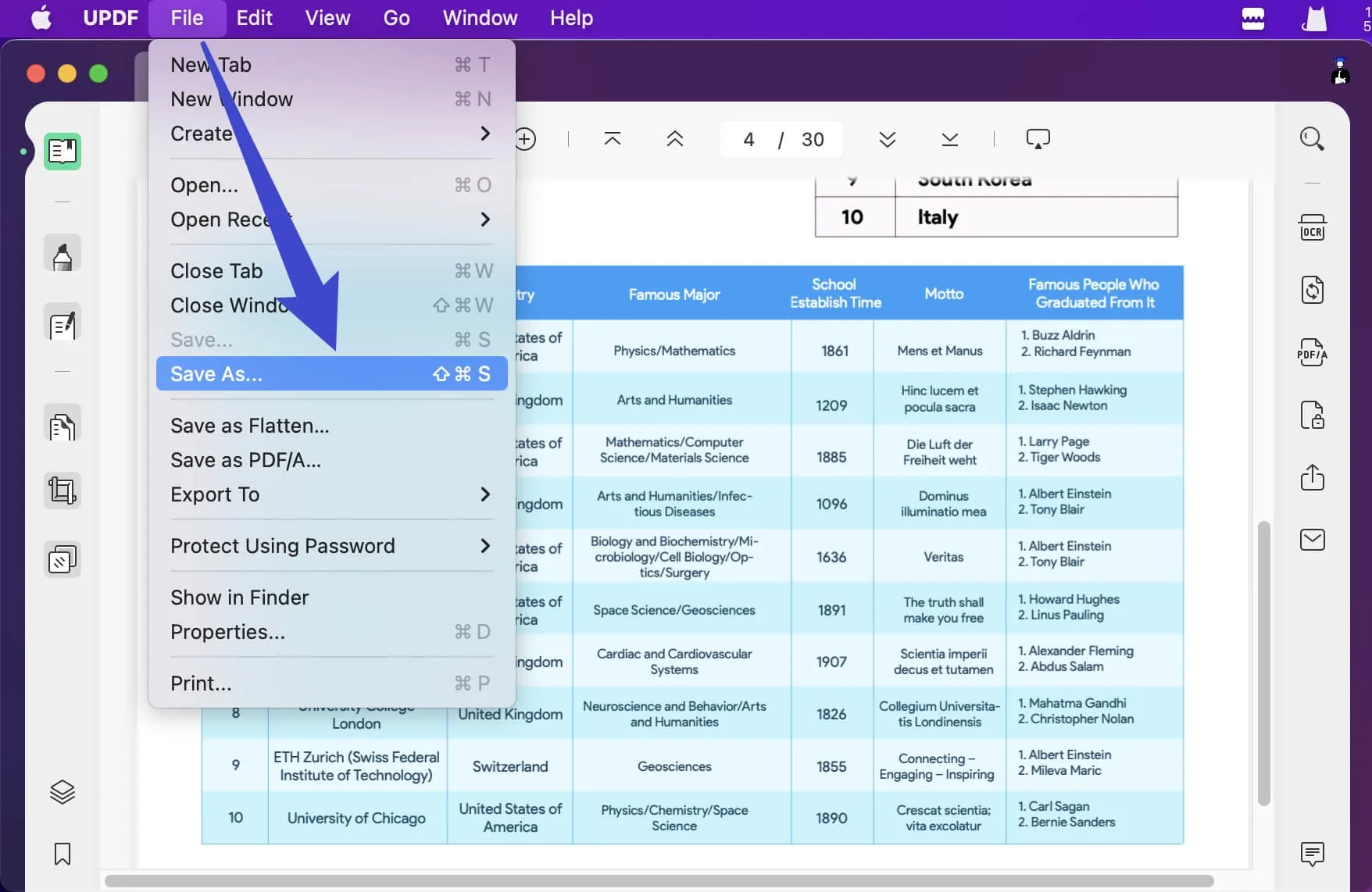
Task: Open the View menu
Action: 327,18
